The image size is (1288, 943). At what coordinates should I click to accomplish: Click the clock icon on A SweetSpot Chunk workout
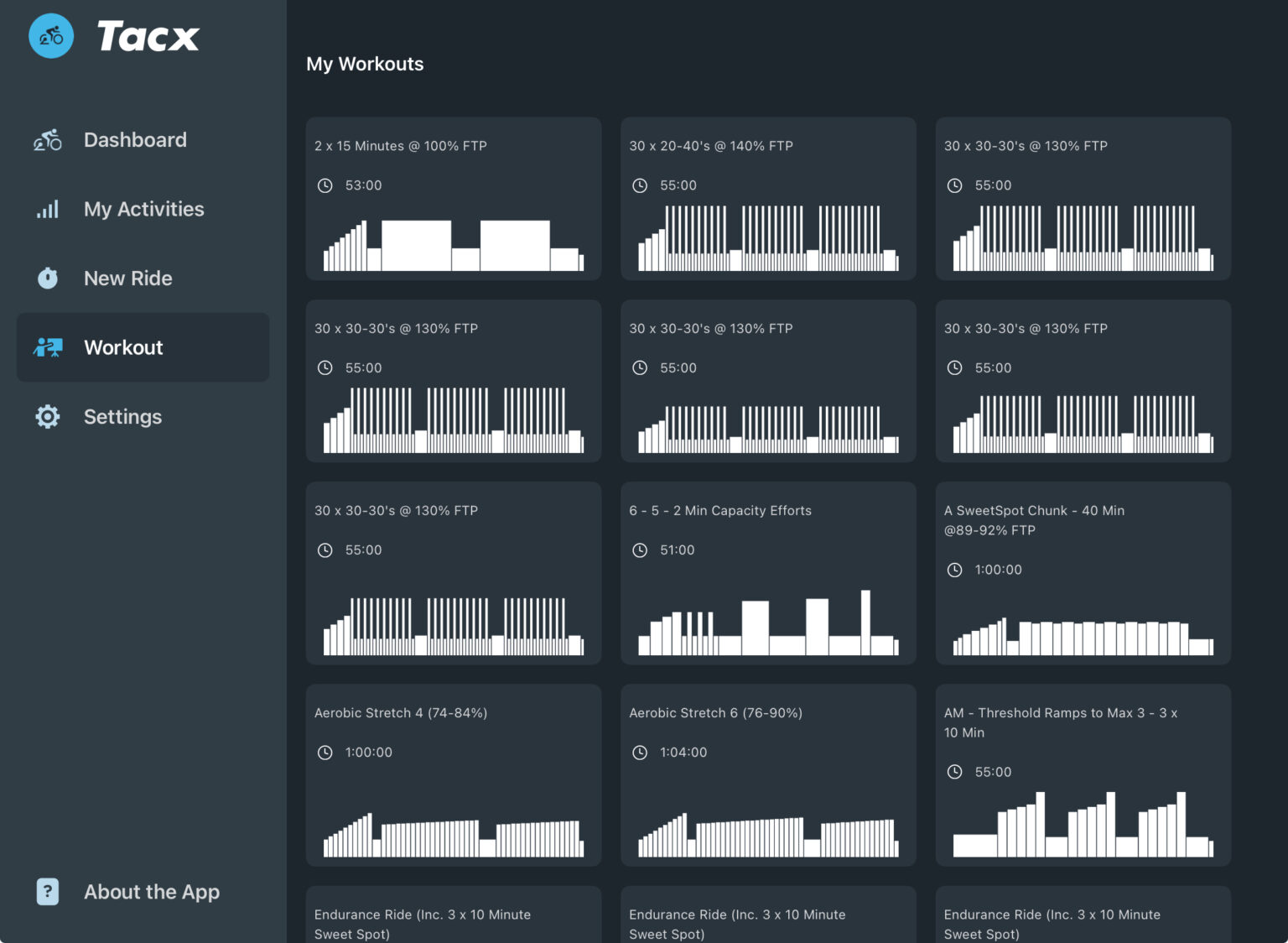pyautogui.click(x=955, y=570)
